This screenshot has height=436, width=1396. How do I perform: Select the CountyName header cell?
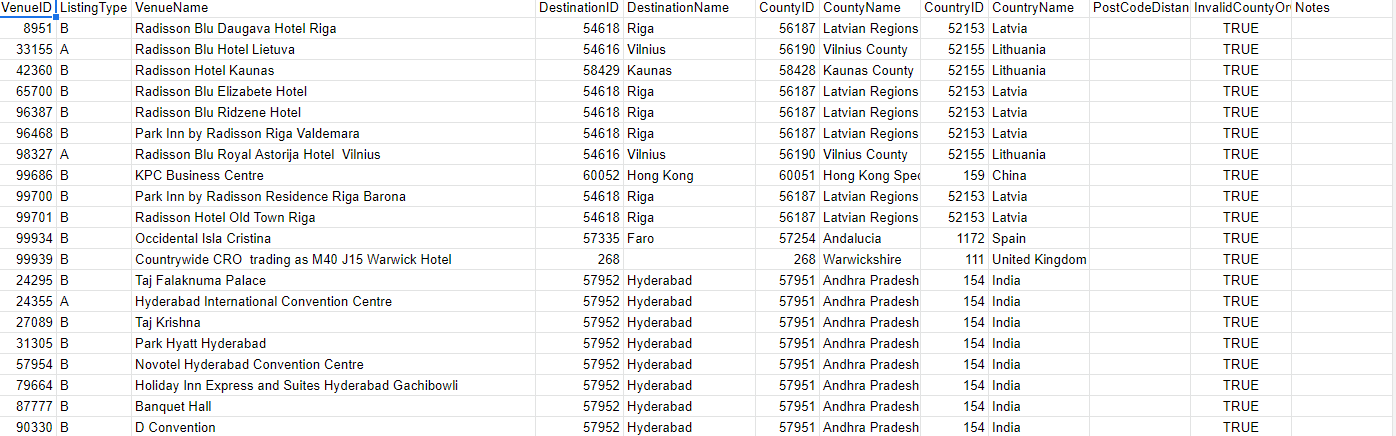(x=870, y=8)
